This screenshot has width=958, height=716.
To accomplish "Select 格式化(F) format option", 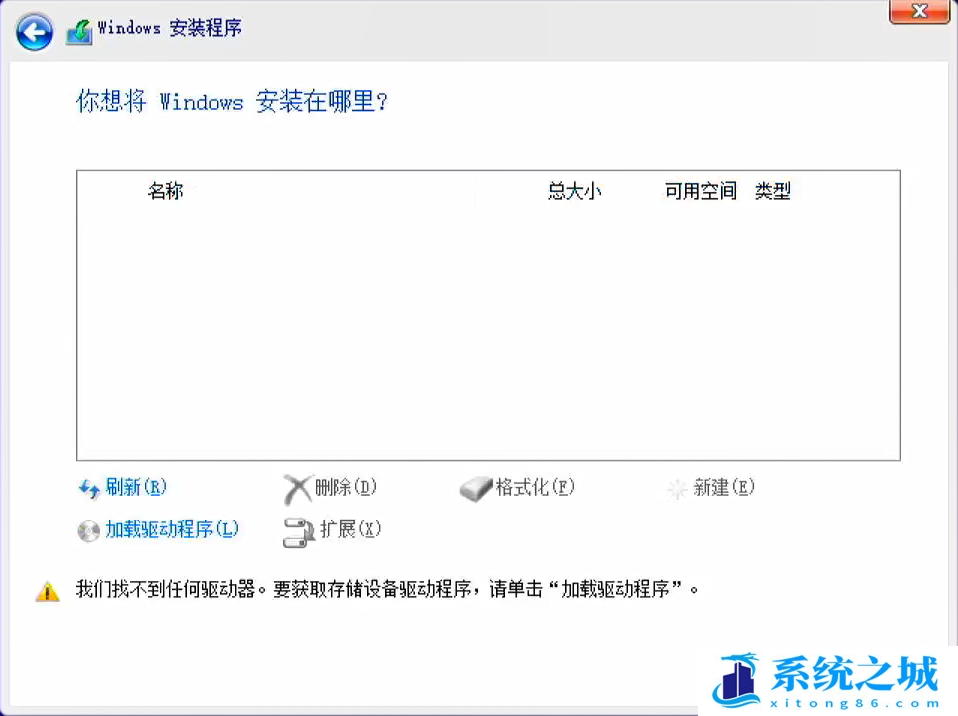I will [535, 487].
